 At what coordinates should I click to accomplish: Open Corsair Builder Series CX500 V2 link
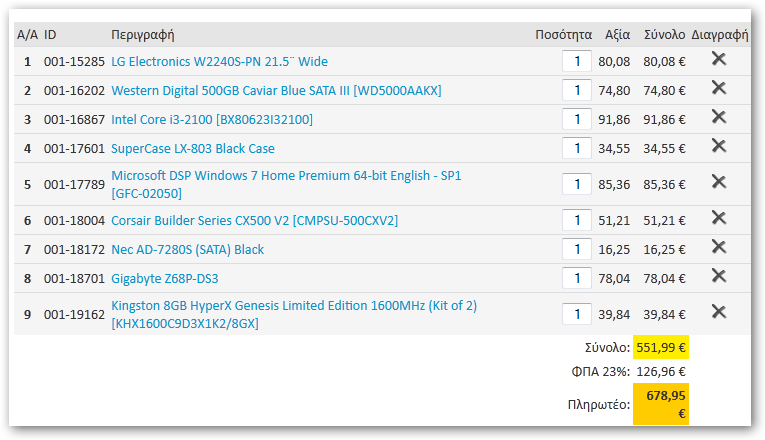click(254, 220)
